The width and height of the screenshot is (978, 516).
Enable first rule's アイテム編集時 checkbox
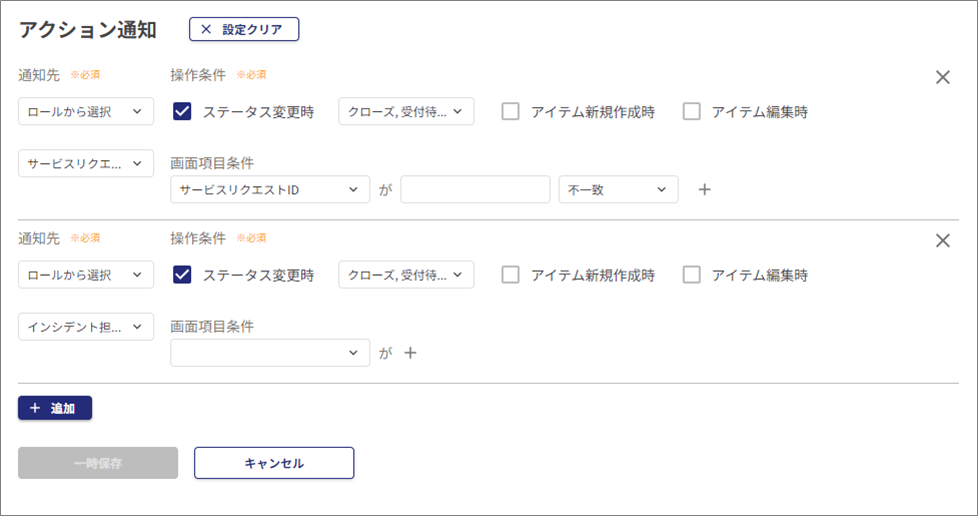691,112
